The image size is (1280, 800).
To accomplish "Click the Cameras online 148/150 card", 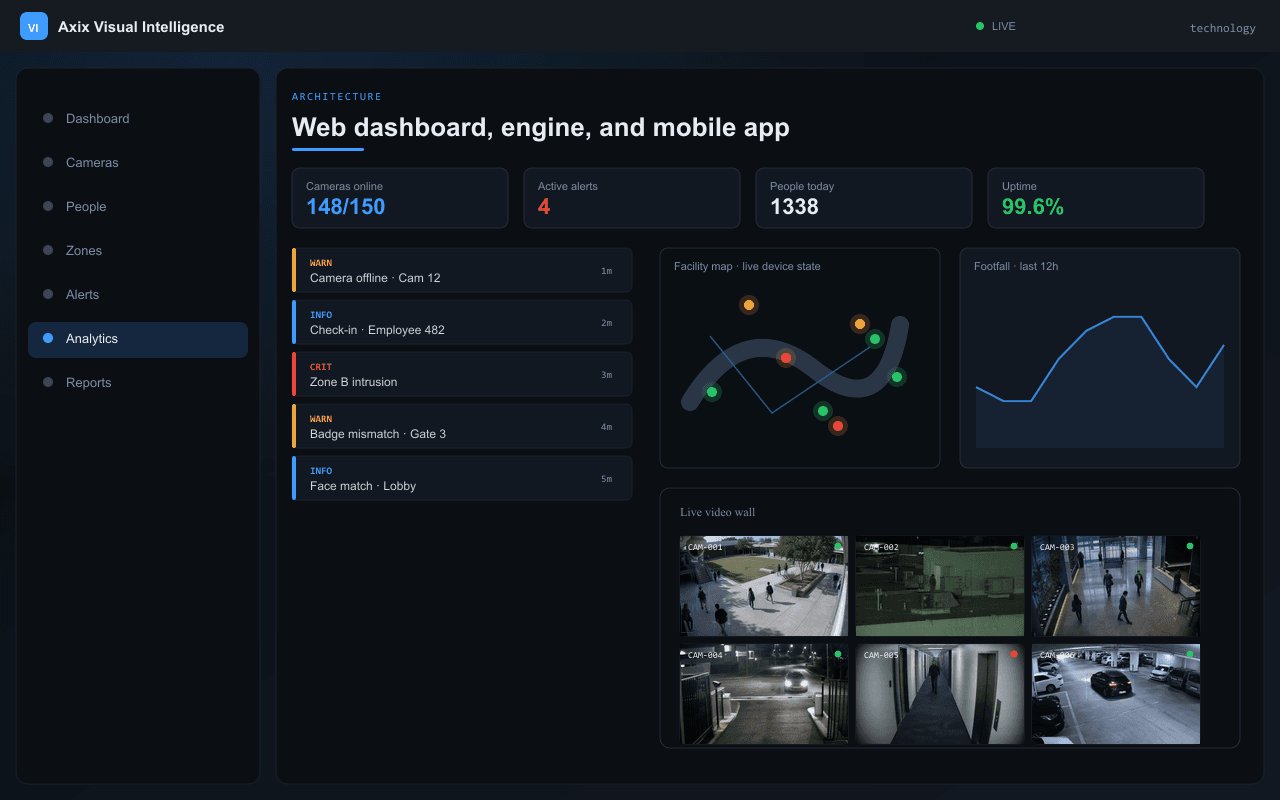I will click(400, 198).
